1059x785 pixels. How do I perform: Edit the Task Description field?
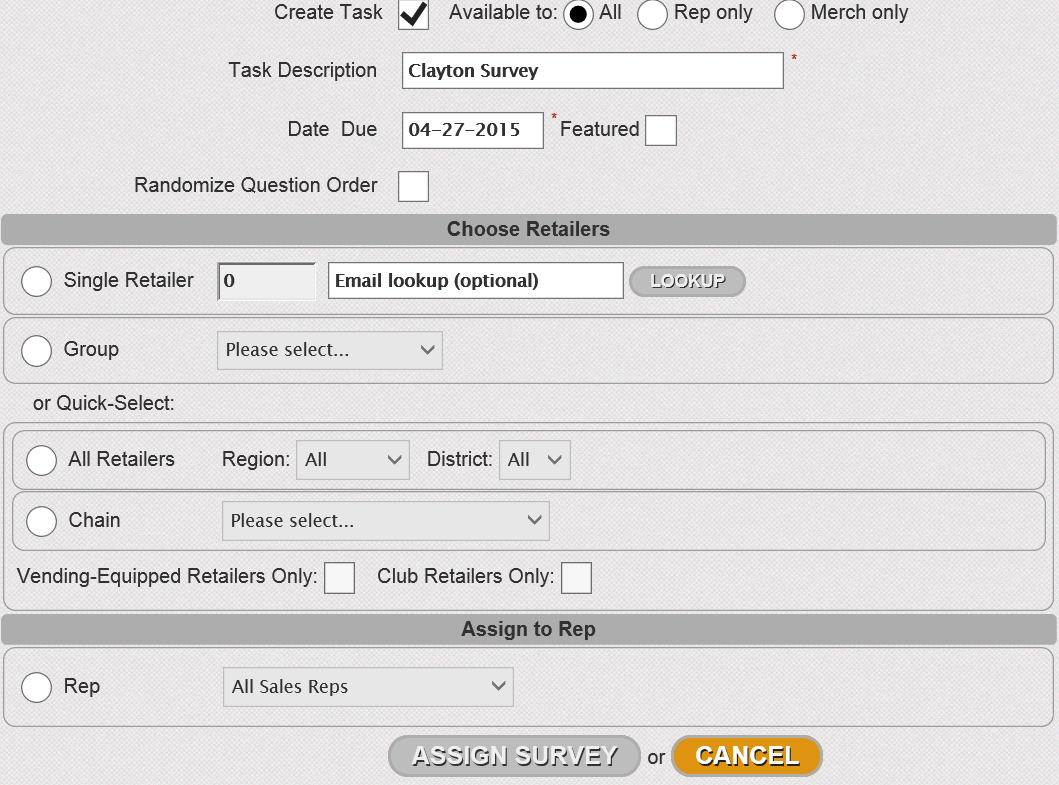(x=592, y=70)
